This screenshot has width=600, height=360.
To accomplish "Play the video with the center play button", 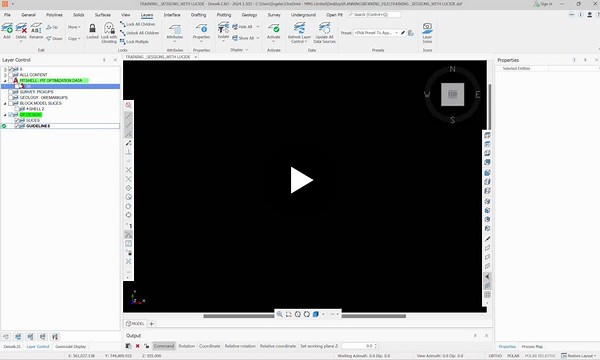I will click(x=302, y=180).
